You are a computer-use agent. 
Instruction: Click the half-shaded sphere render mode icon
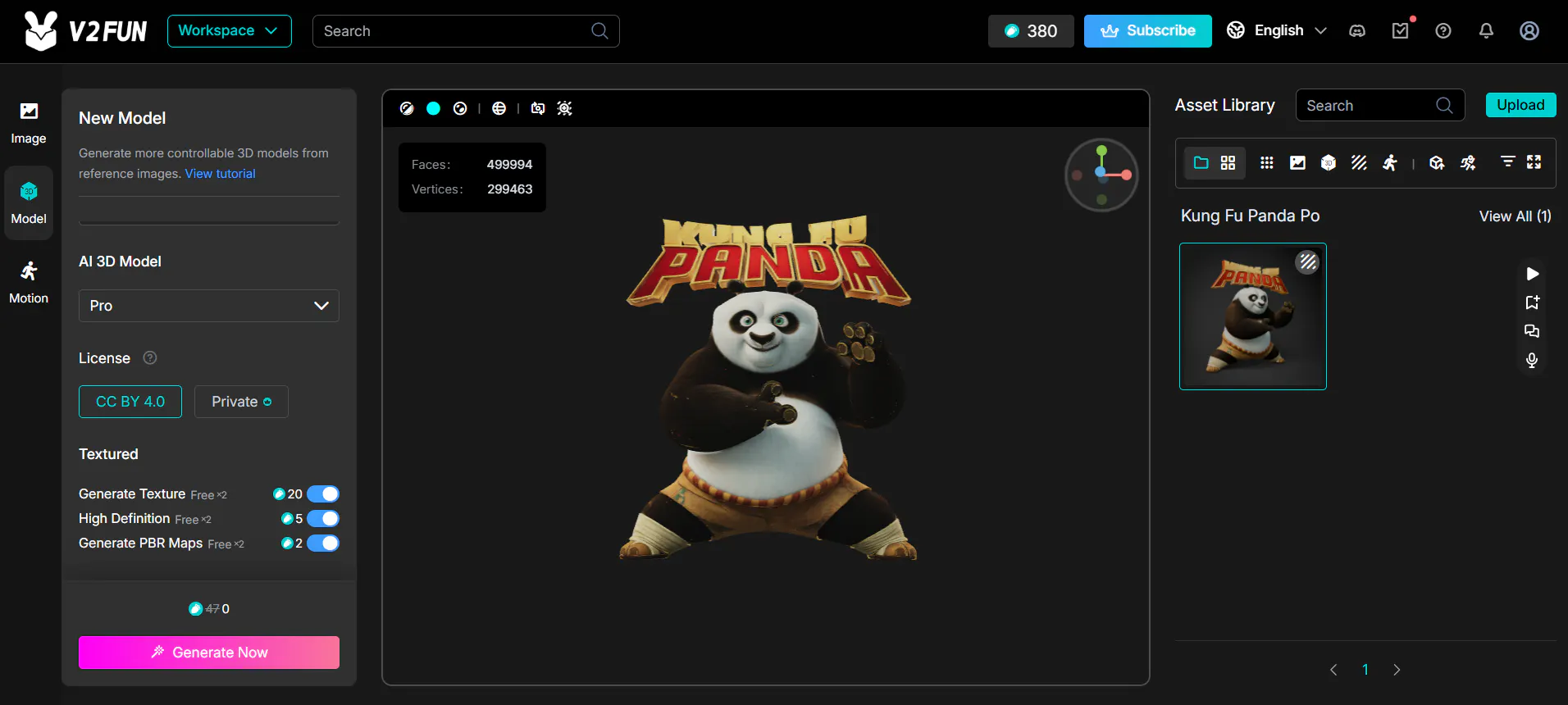coord(407,108)
